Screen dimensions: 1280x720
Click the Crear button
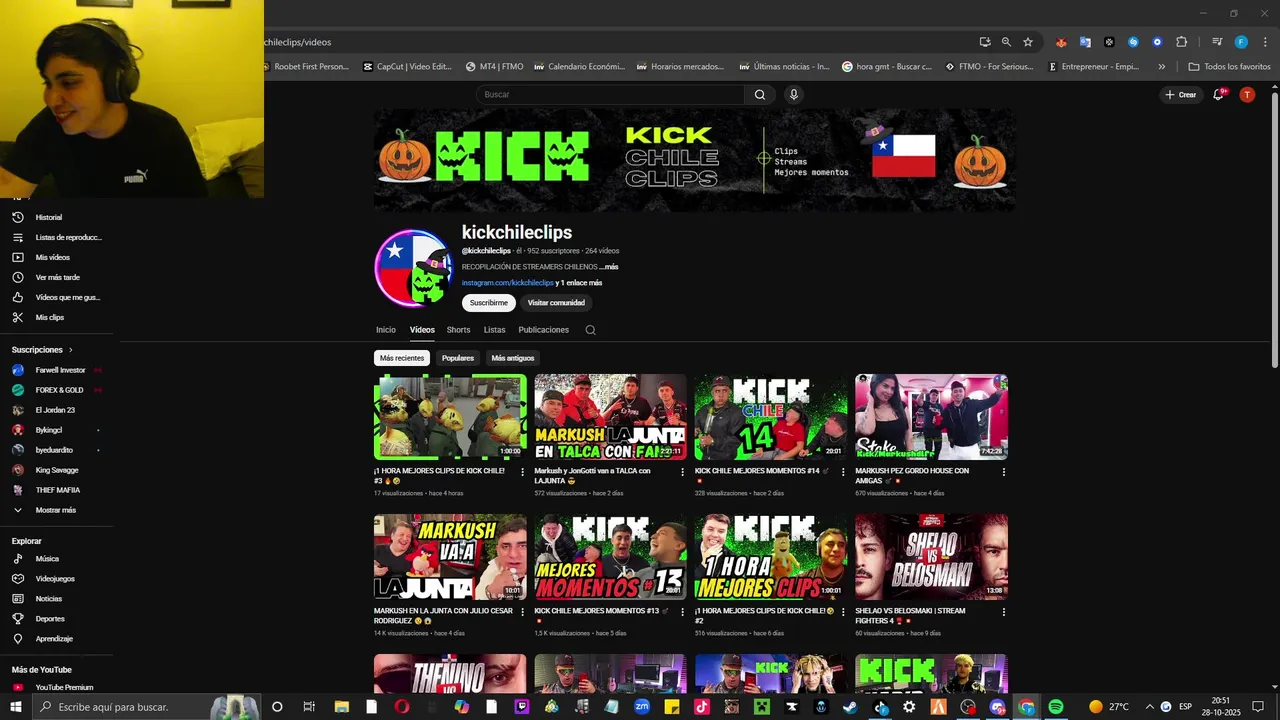pos(1180,95)
